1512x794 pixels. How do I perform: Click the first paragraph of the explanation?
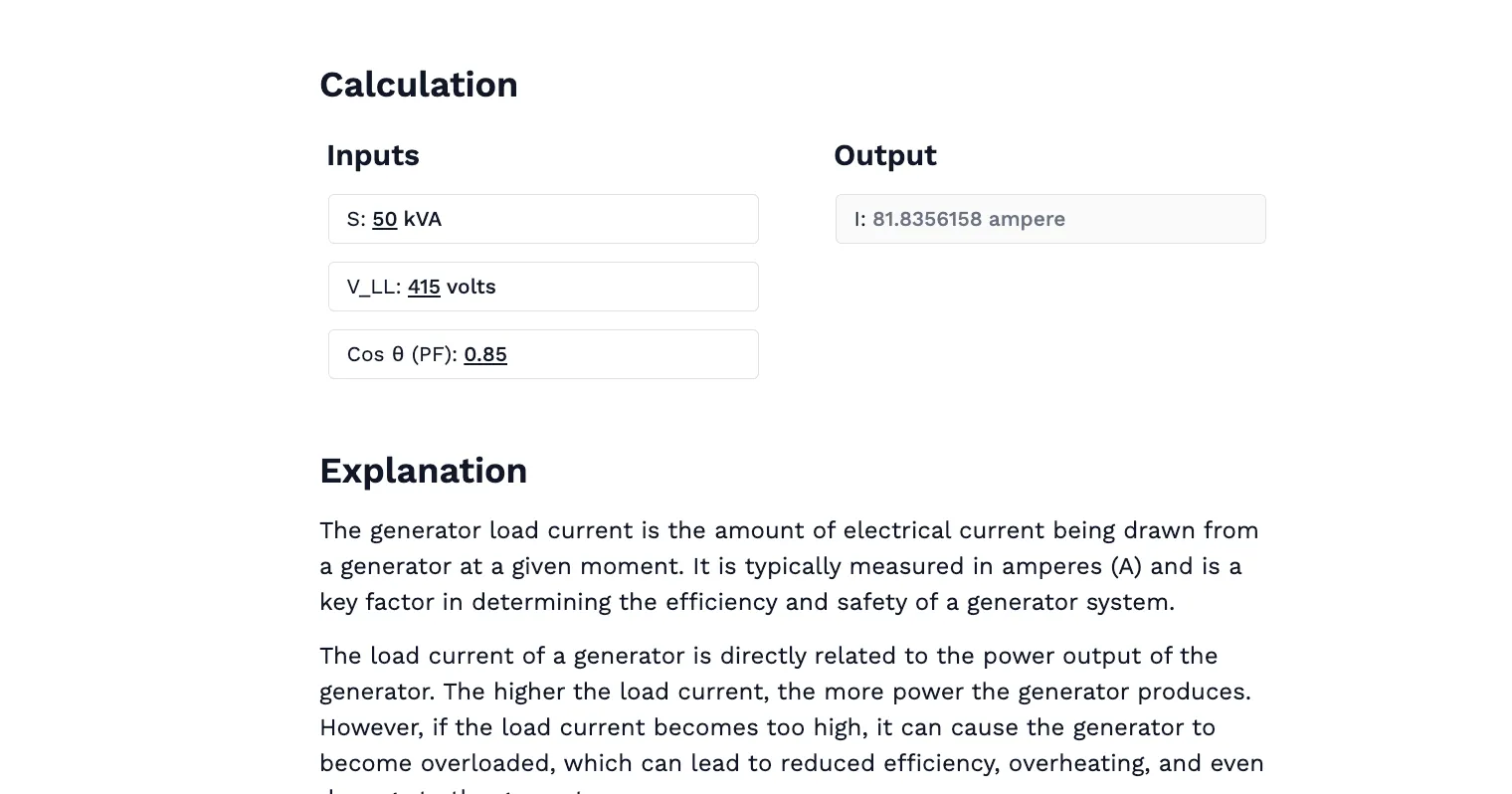786,565
